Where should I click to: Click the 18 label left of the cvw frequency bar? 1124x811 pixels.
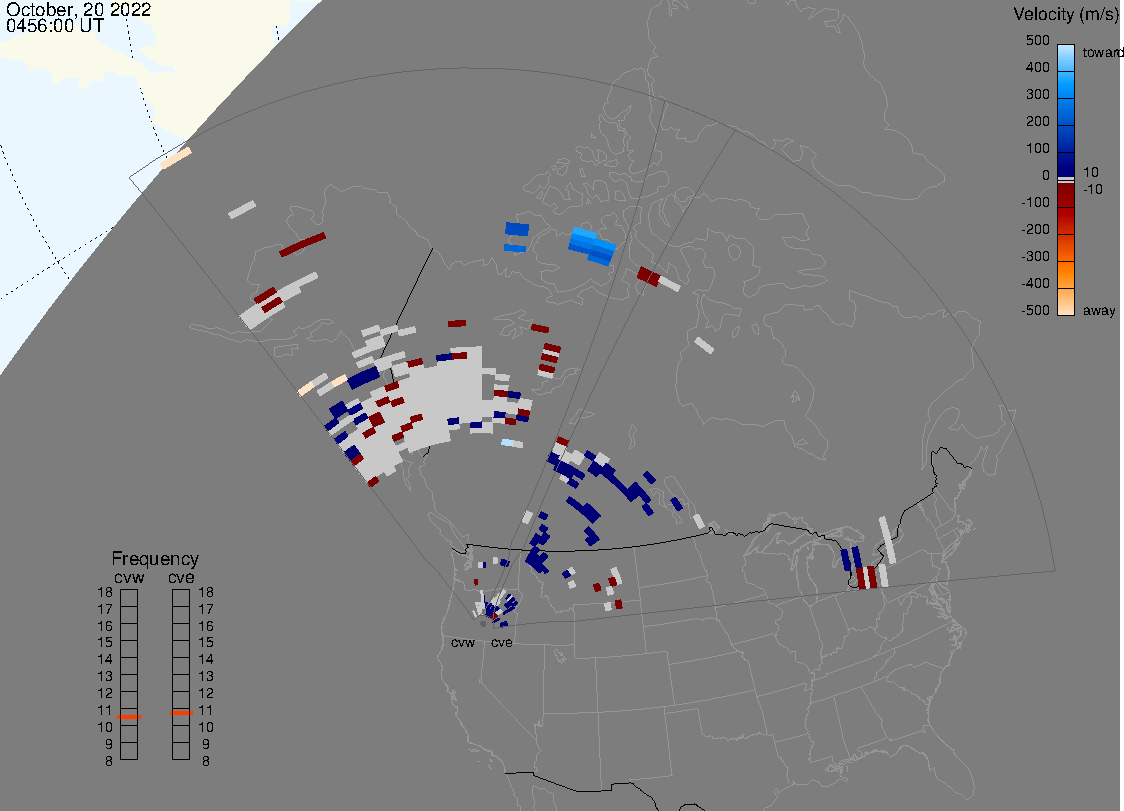(x=105, y=592)
